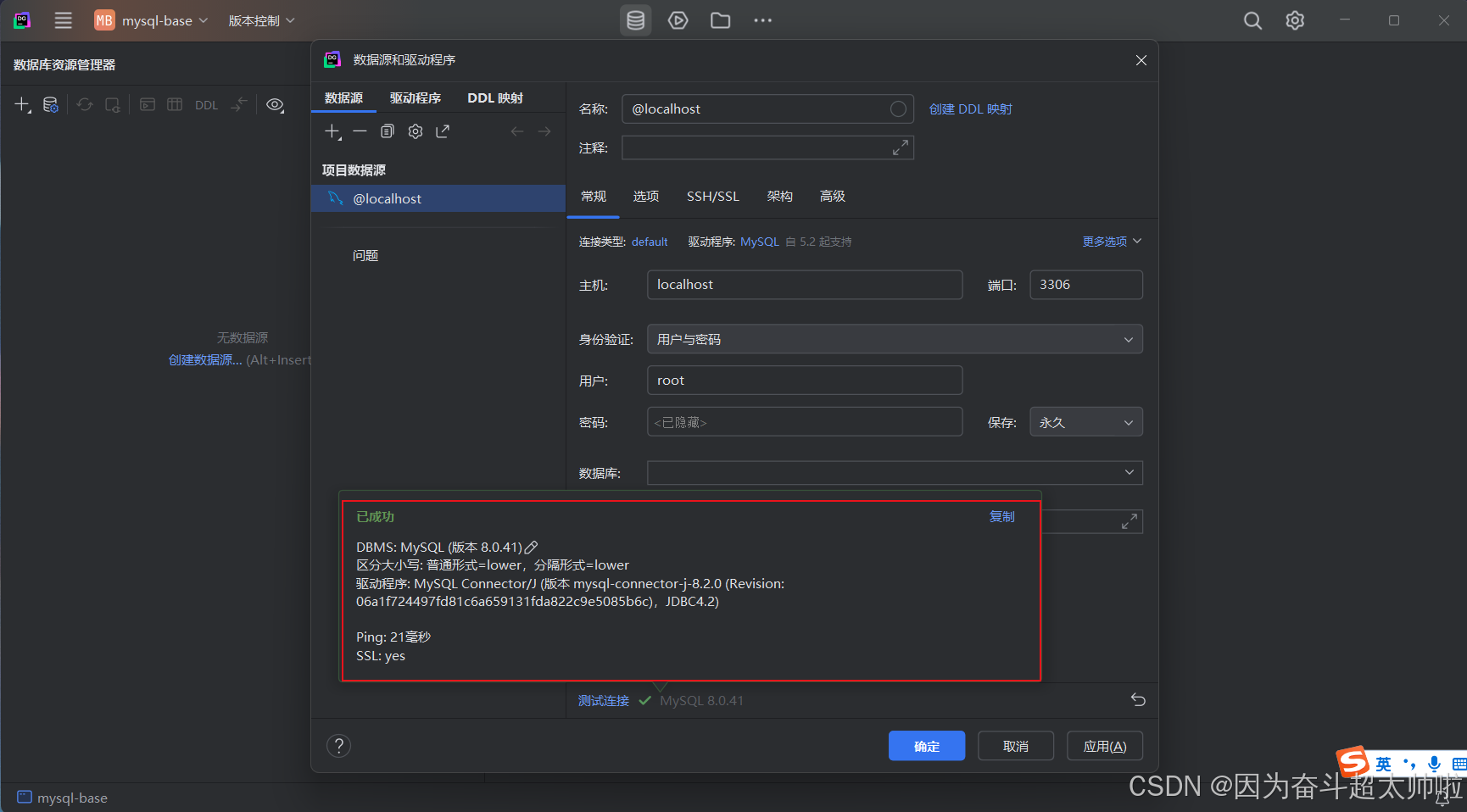
Task: Click the 测试连接 link
Action: [604, 701]
